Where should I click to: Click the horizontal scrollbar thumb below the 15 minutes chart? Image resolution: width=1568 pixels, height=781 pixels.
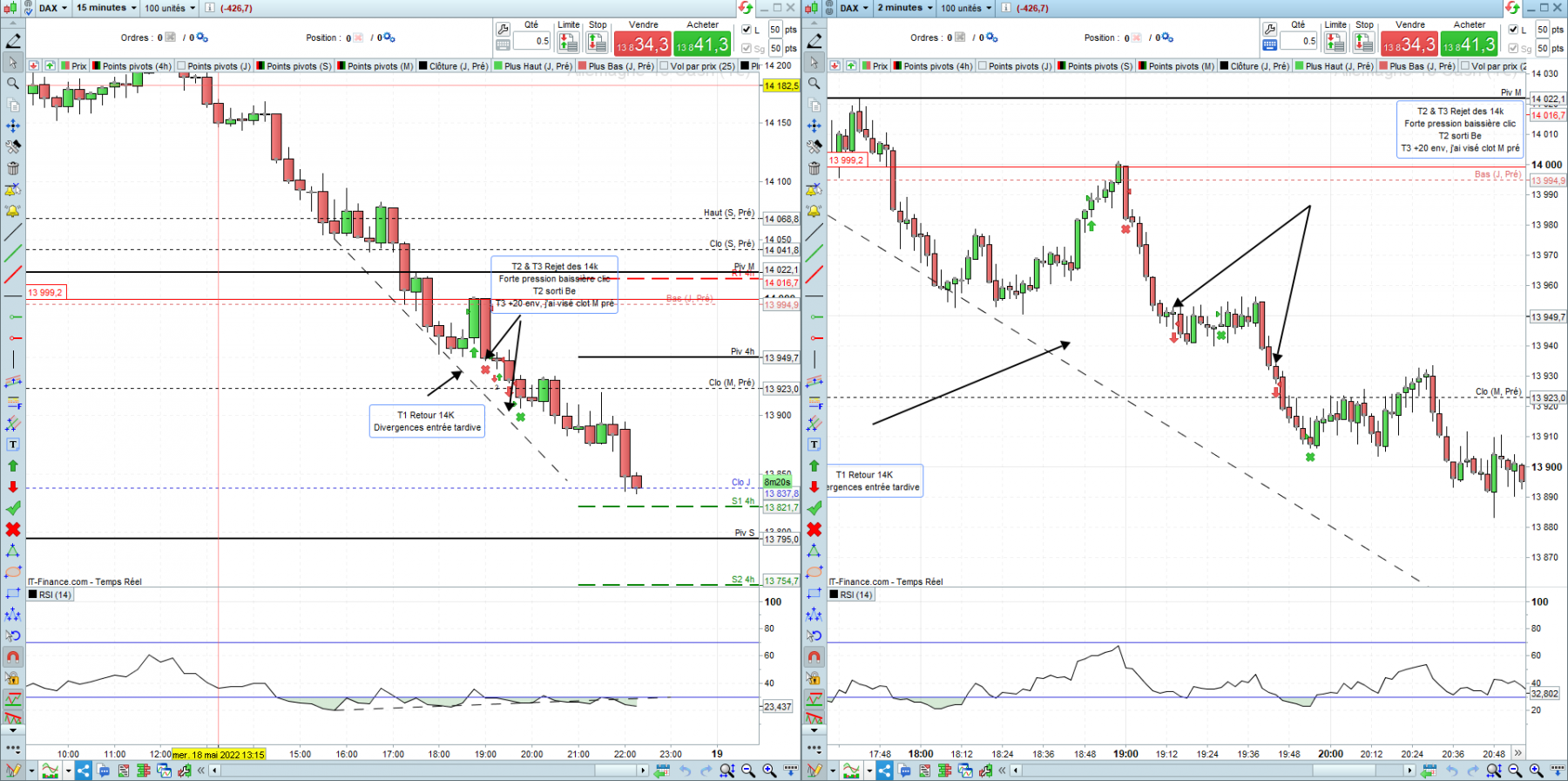click(x=616, y=771)
